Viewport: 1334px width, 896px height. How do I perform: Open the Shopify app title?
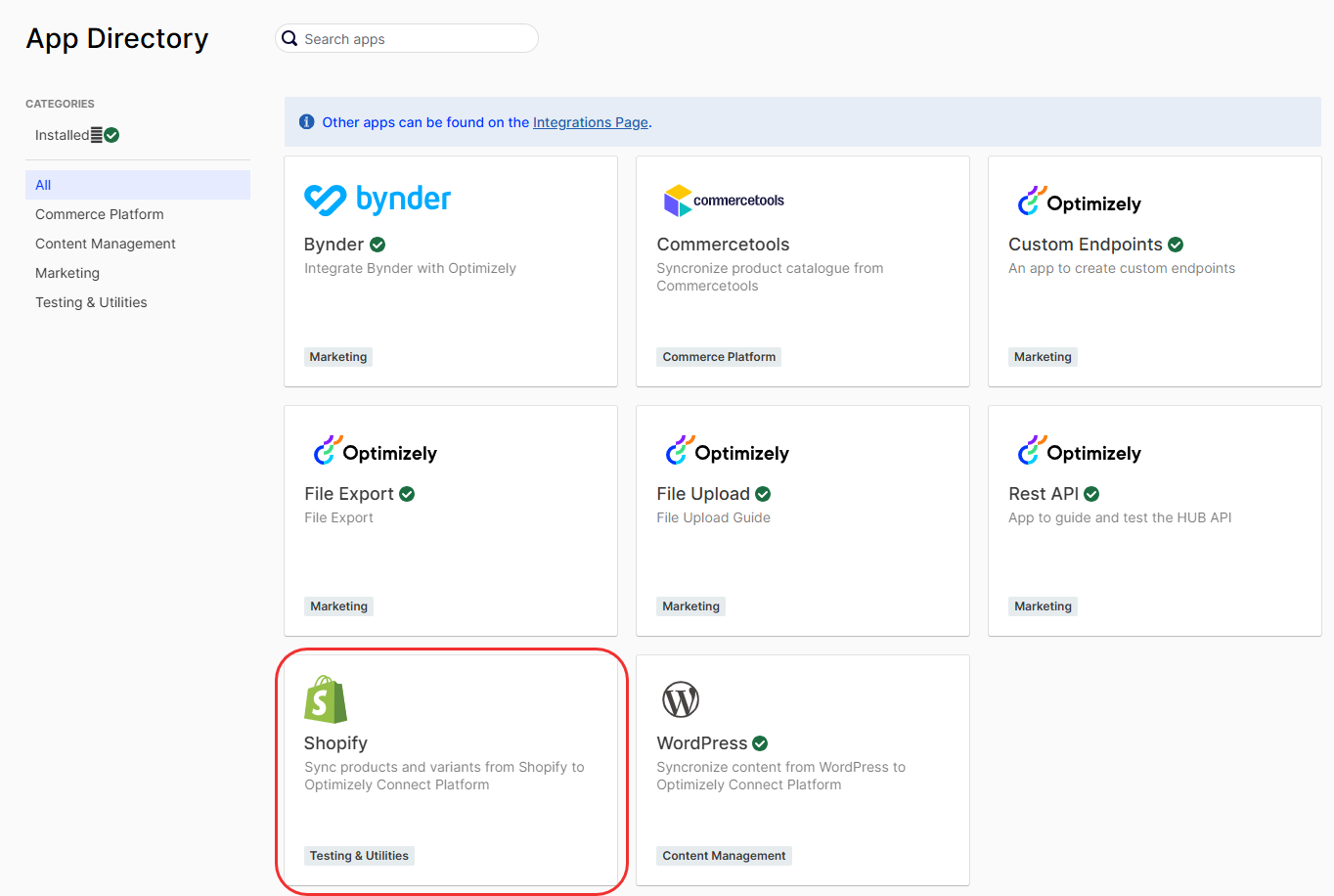335,743
